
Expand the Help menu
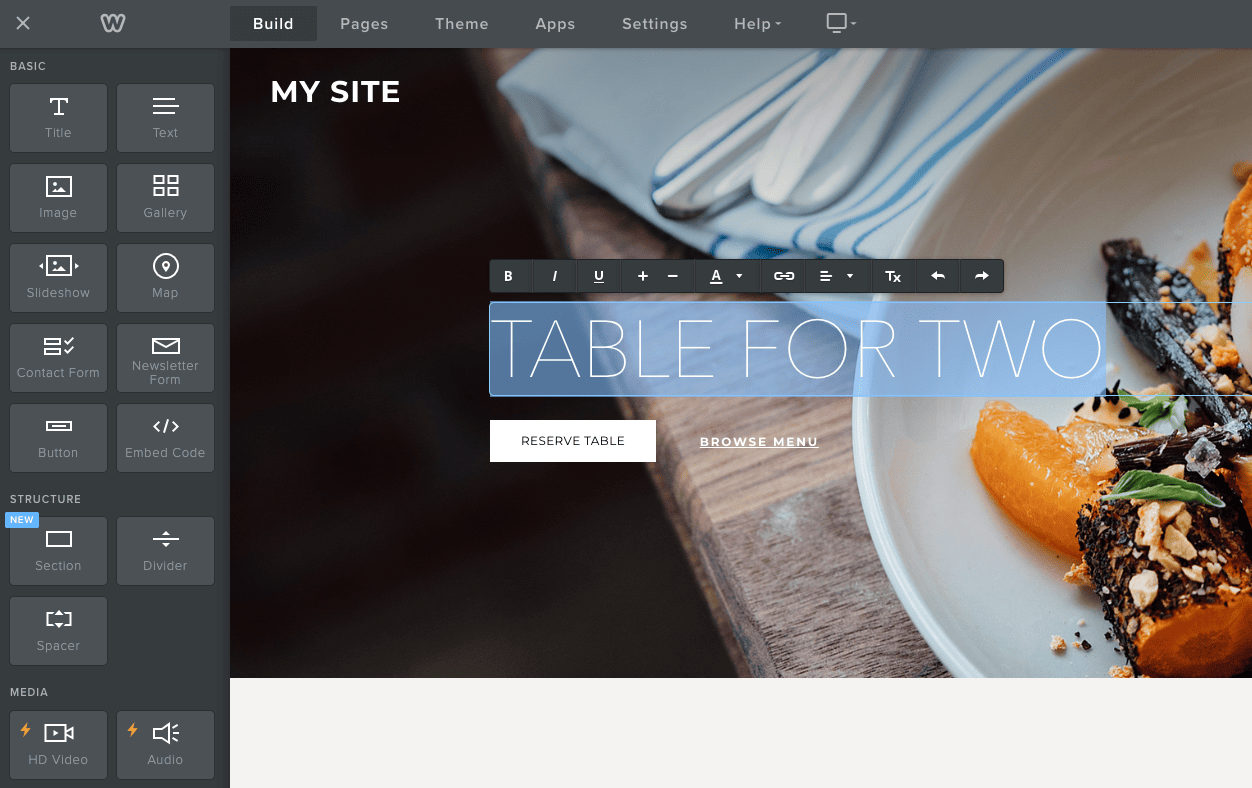757,24
